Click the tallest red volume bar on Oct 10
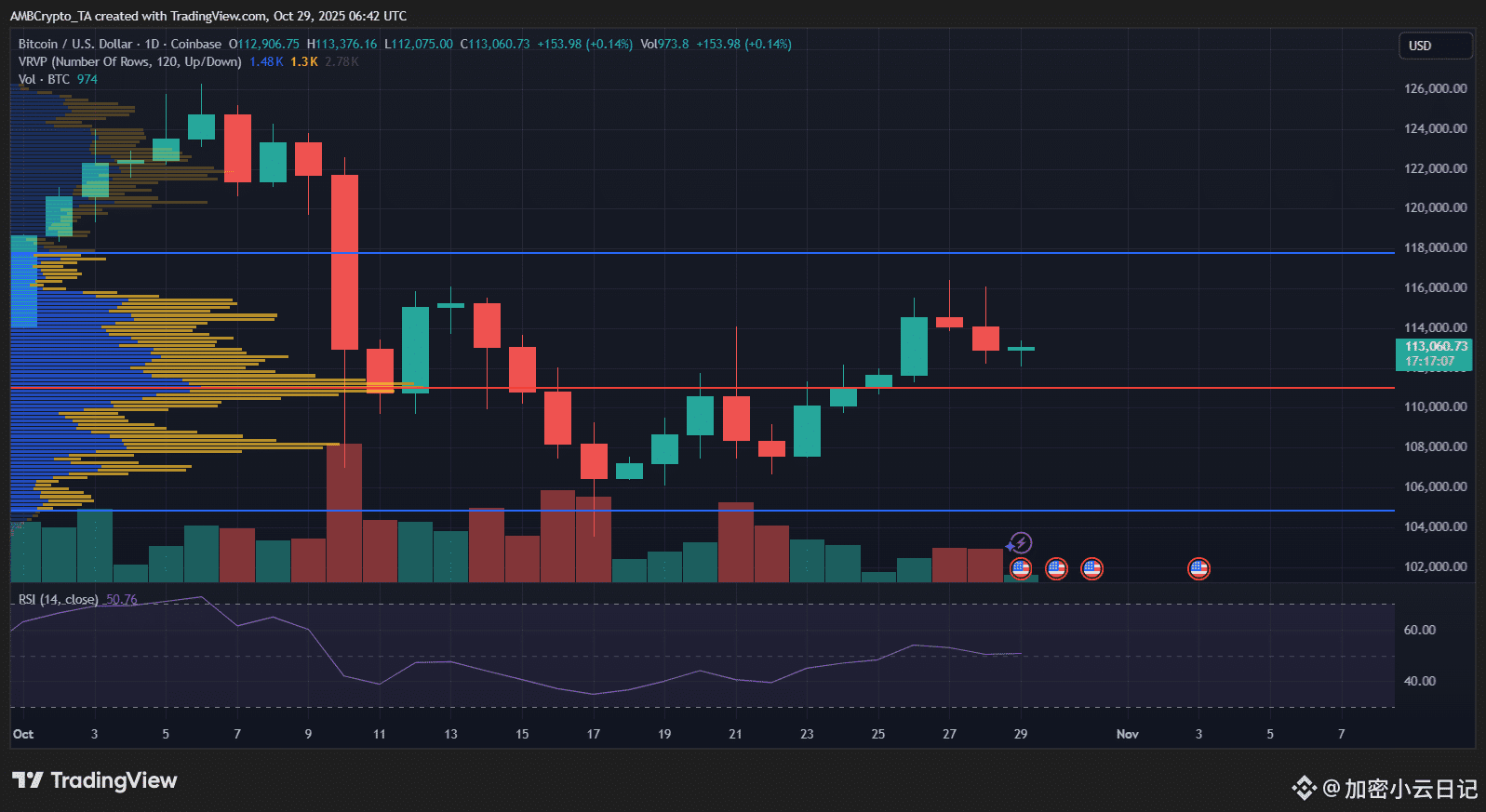Image resolution: width=1486 pixels, height=812 pixels. 344,513
